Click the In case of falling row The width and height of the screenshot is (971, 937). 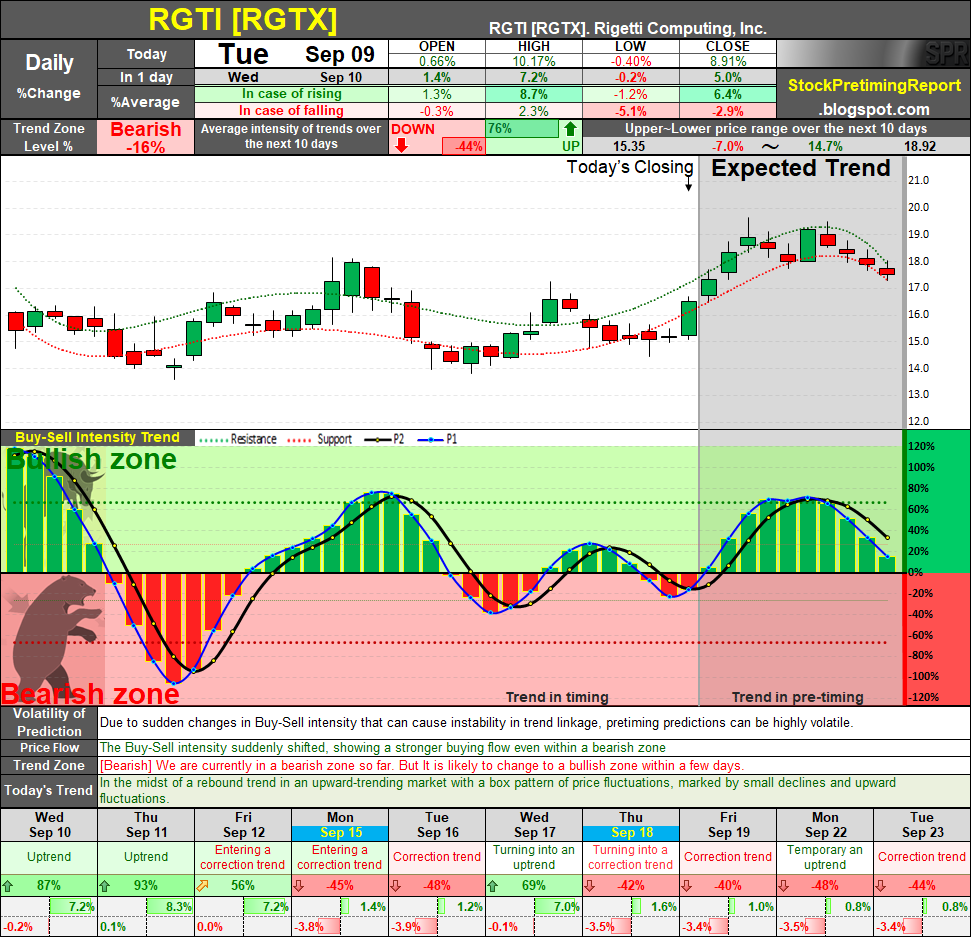pos(291,111)
